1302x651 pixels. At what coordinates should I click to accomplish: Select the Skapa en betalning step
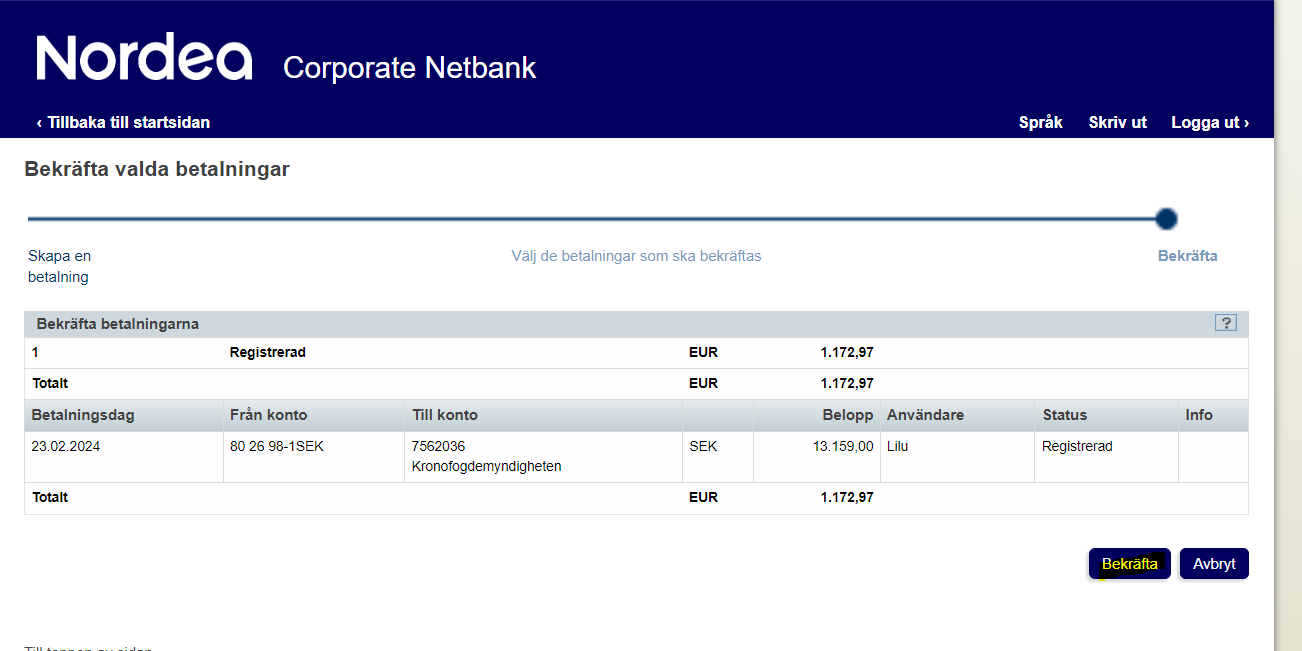click(59, 266)
